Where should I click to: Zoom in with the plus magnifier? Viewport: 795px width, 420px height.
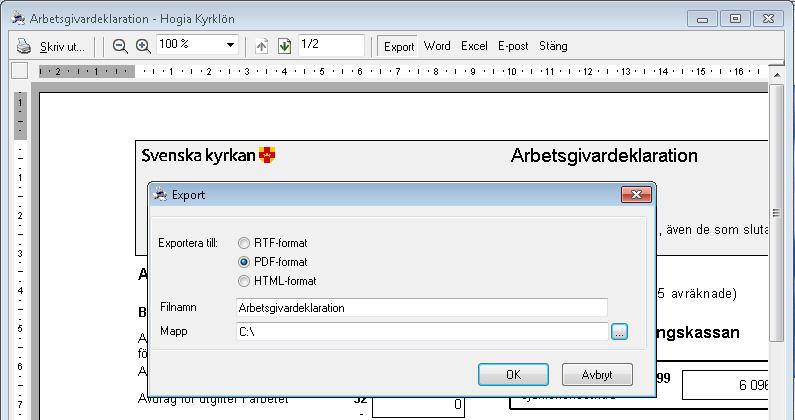tap(143, 46)
